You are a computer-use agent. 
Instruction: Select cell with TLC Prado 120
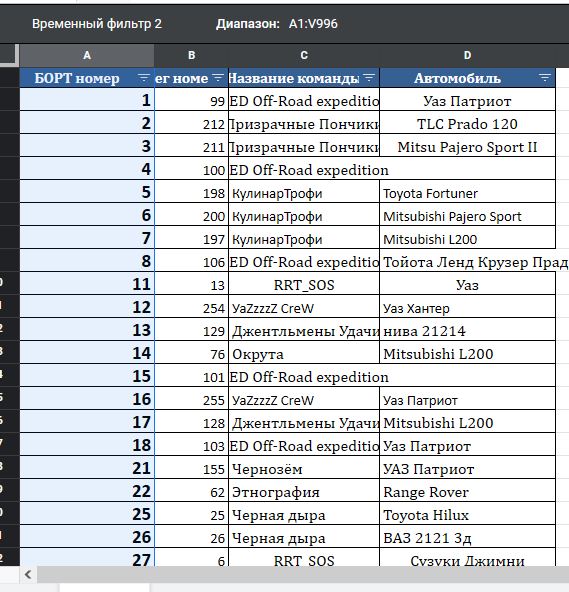coord(467,124)
